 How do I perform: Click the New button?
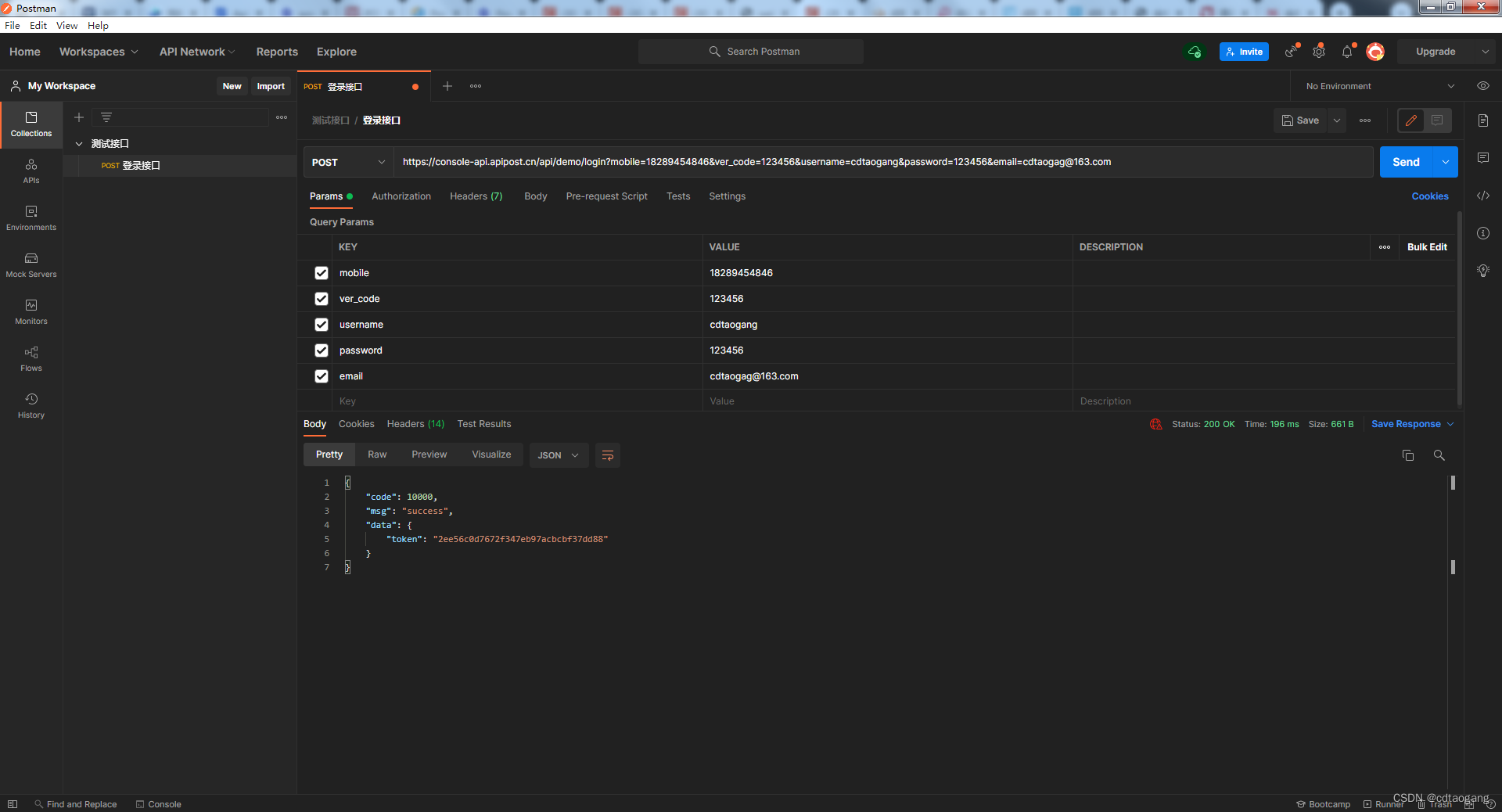coord(232,86)
